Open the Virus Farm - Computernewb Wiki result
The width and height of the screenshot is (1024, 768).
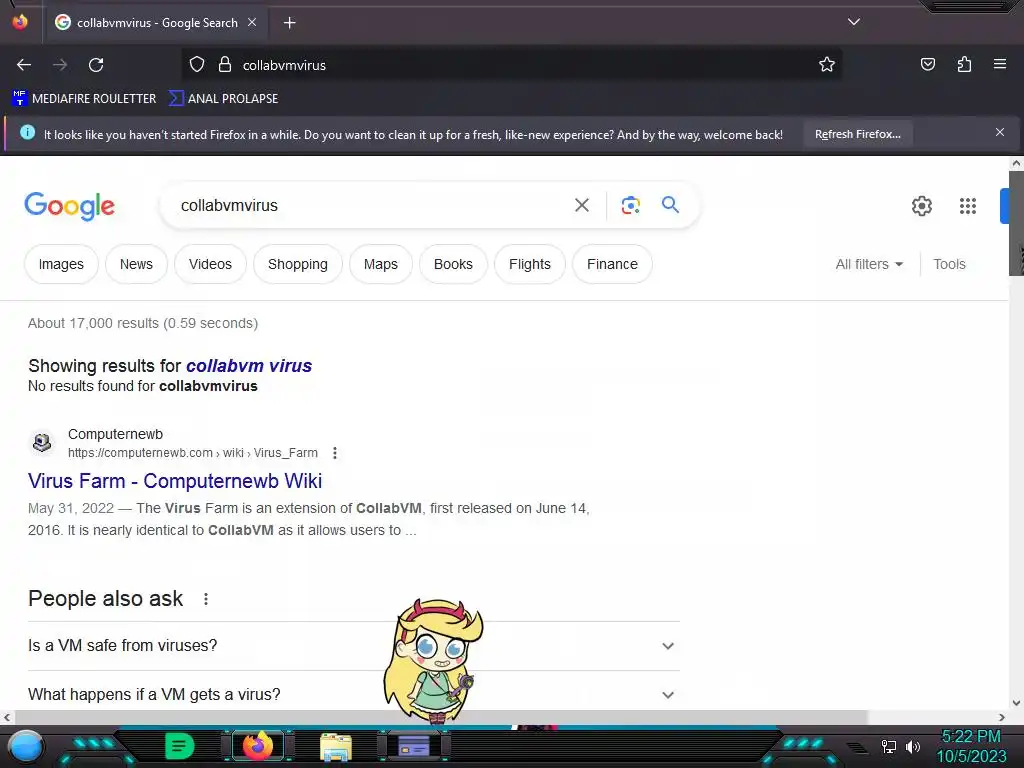(x=175, y=481)
